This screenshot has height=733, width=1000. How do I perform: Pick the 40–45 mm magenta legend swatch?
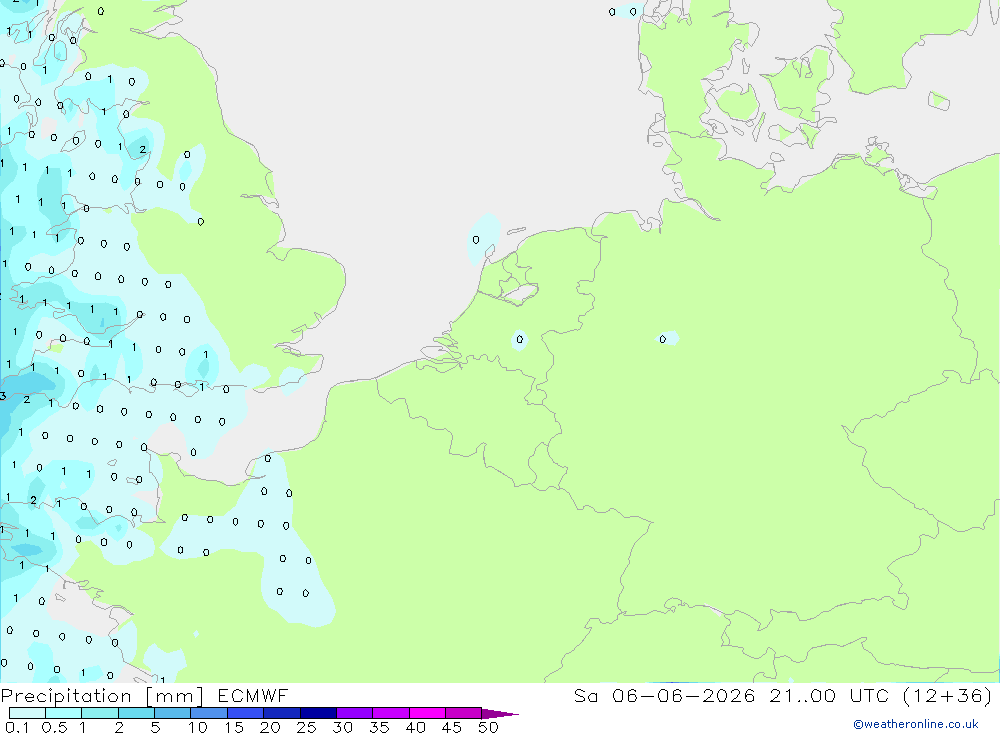[427, 713]
